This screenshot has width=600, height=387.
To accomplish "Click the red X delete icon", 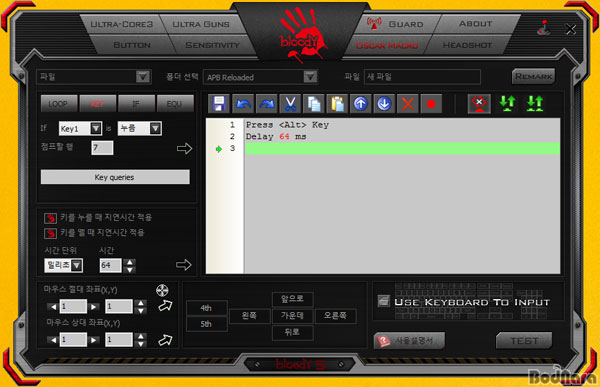I will click(408, 104).
